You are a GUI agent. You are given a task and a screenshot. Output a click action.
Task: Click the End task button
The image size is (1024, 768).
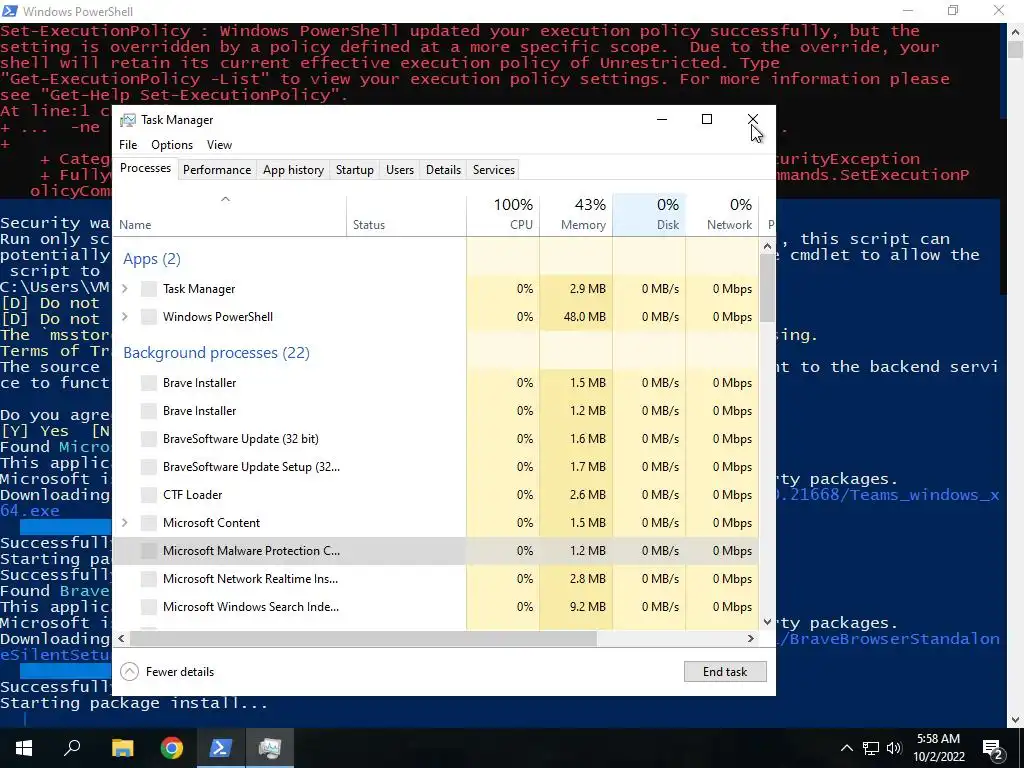point(725,672)
